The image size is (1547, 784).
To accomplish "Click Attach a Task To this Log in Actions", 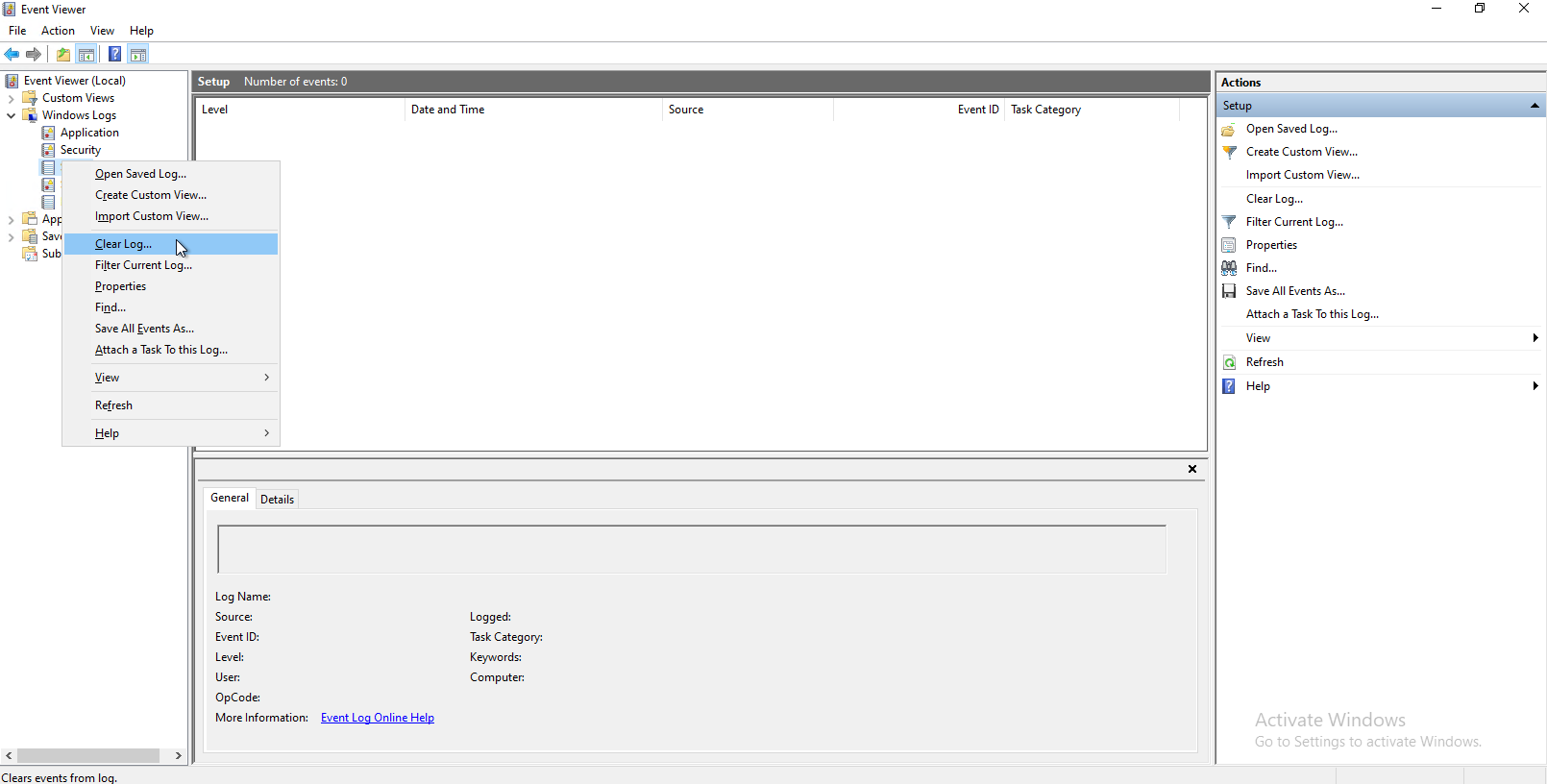I will pos(1312,314).
